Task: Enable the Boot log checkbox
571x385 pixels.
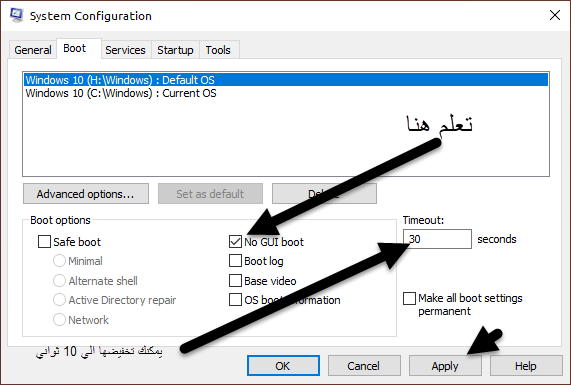Action: [235, 261]
